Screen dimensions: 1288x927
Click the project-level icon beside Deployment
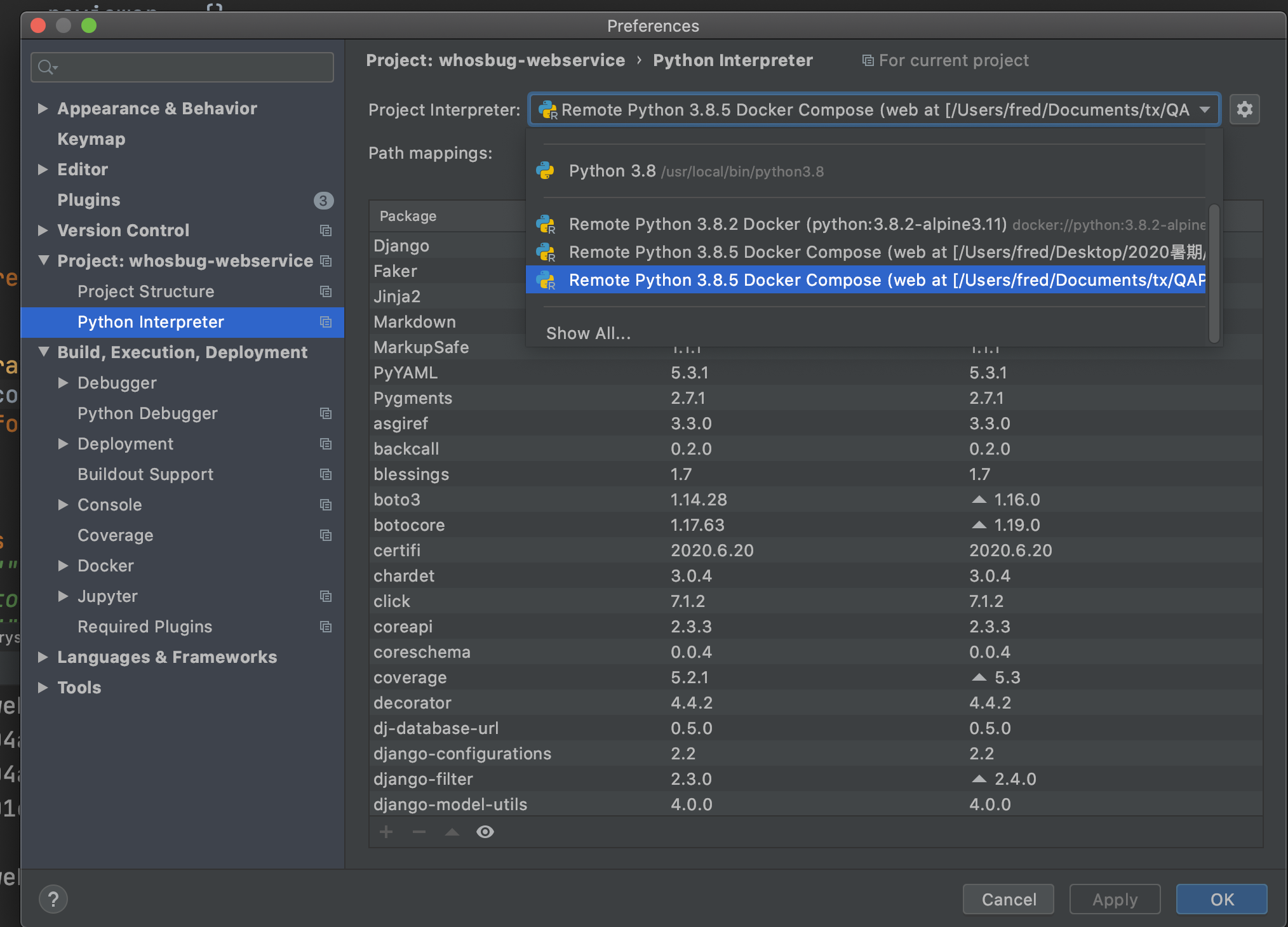coord(326,444)
